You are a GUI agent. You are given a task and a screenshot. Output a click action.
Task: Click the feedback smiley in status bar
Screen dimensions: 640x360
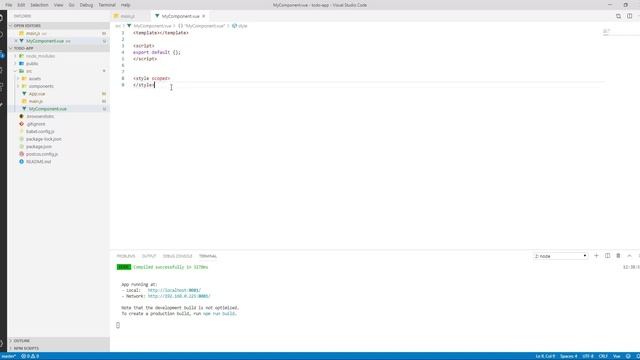click(628, 356)
